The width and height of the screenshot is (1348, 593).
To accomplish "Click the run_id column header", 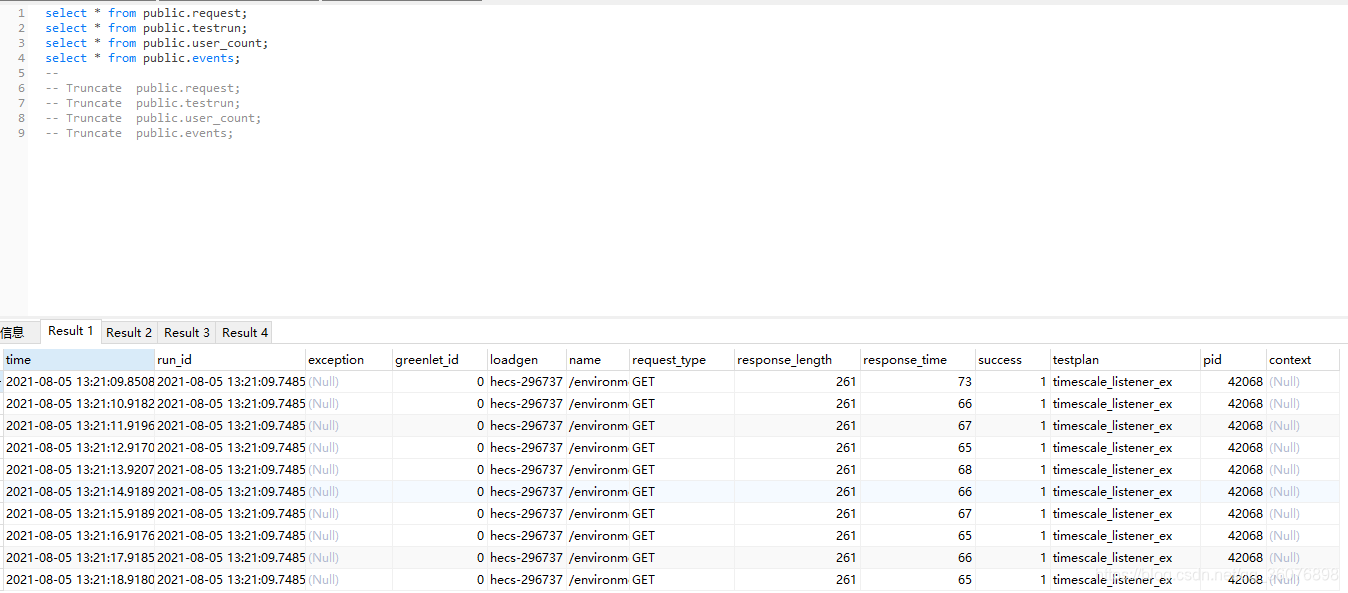I will pos(230,360).
